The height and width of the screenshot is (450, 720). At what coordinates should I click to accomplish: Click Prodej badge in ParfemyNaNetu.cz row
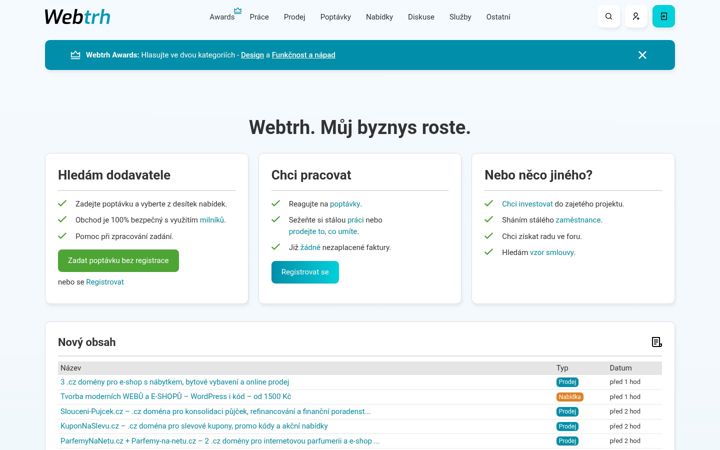tap(567, 441)
